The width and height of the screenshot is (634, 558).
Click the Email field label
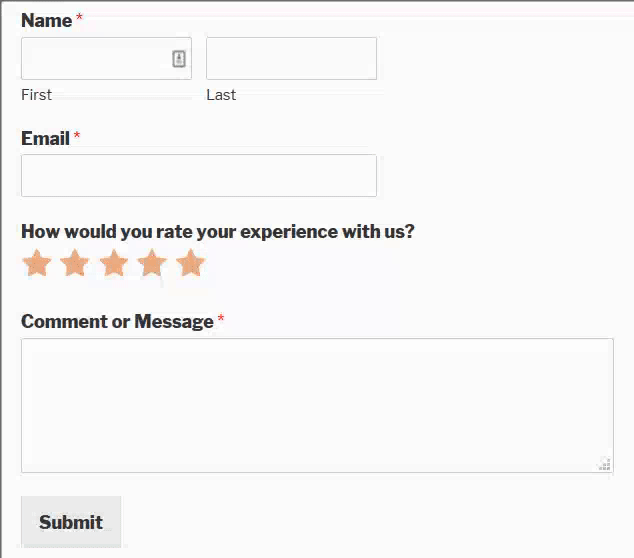45,138
